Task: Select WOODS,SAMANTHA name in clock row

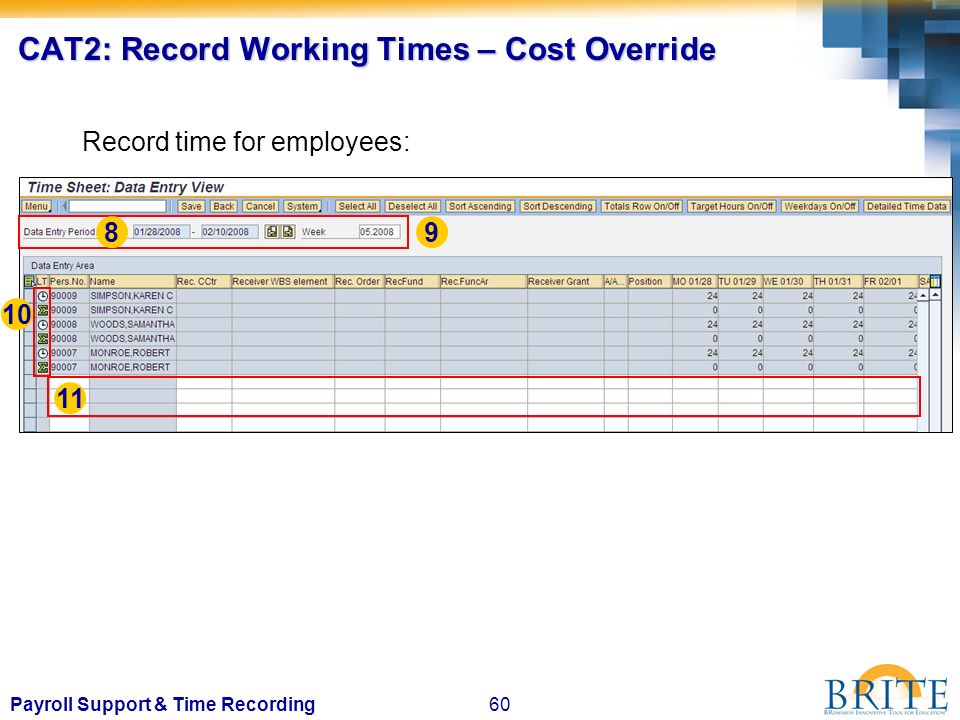Action: [x=132, y=324]
